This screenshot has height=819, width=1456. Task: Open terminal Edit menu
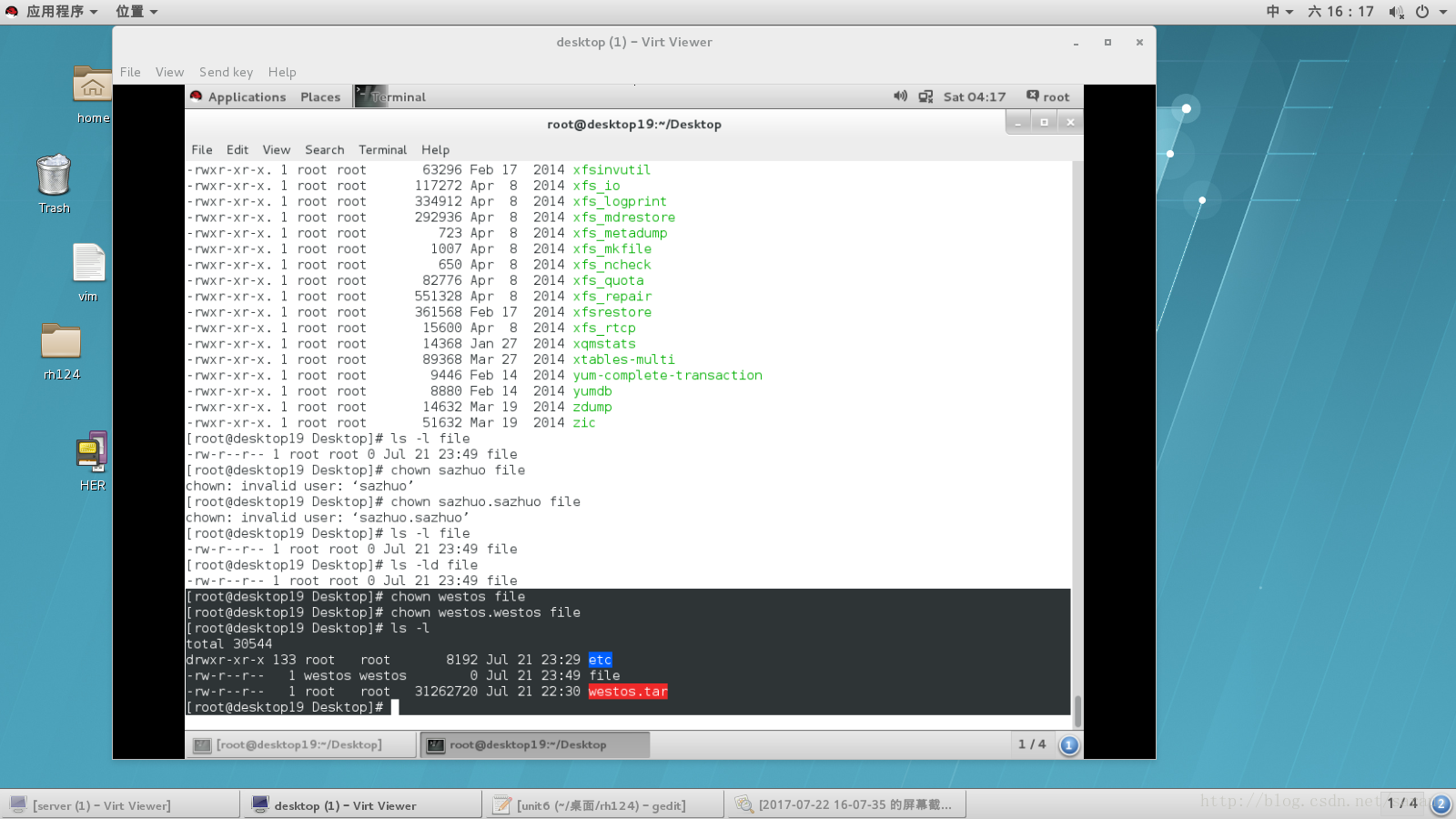[238, 150]
